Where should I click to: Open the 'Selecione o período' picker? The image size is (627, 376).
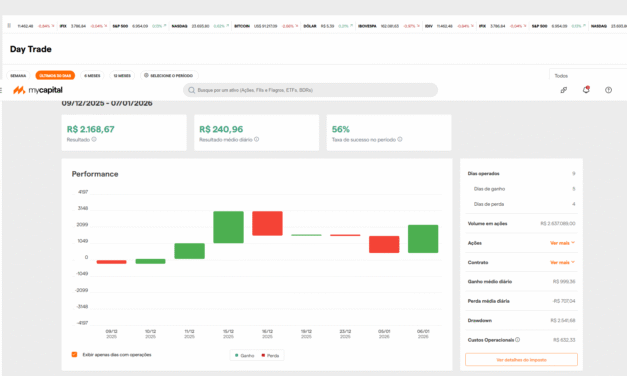point(169,75)
